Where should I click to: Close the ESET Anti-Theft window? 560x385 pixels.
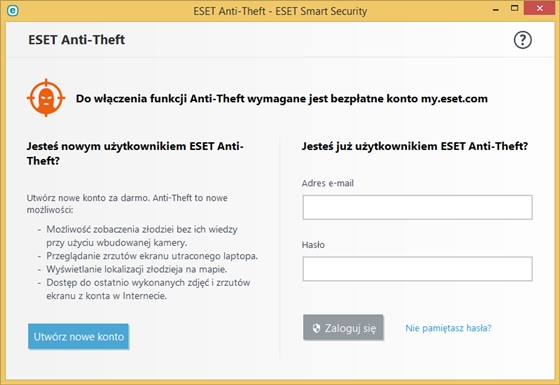pos(539,8)
